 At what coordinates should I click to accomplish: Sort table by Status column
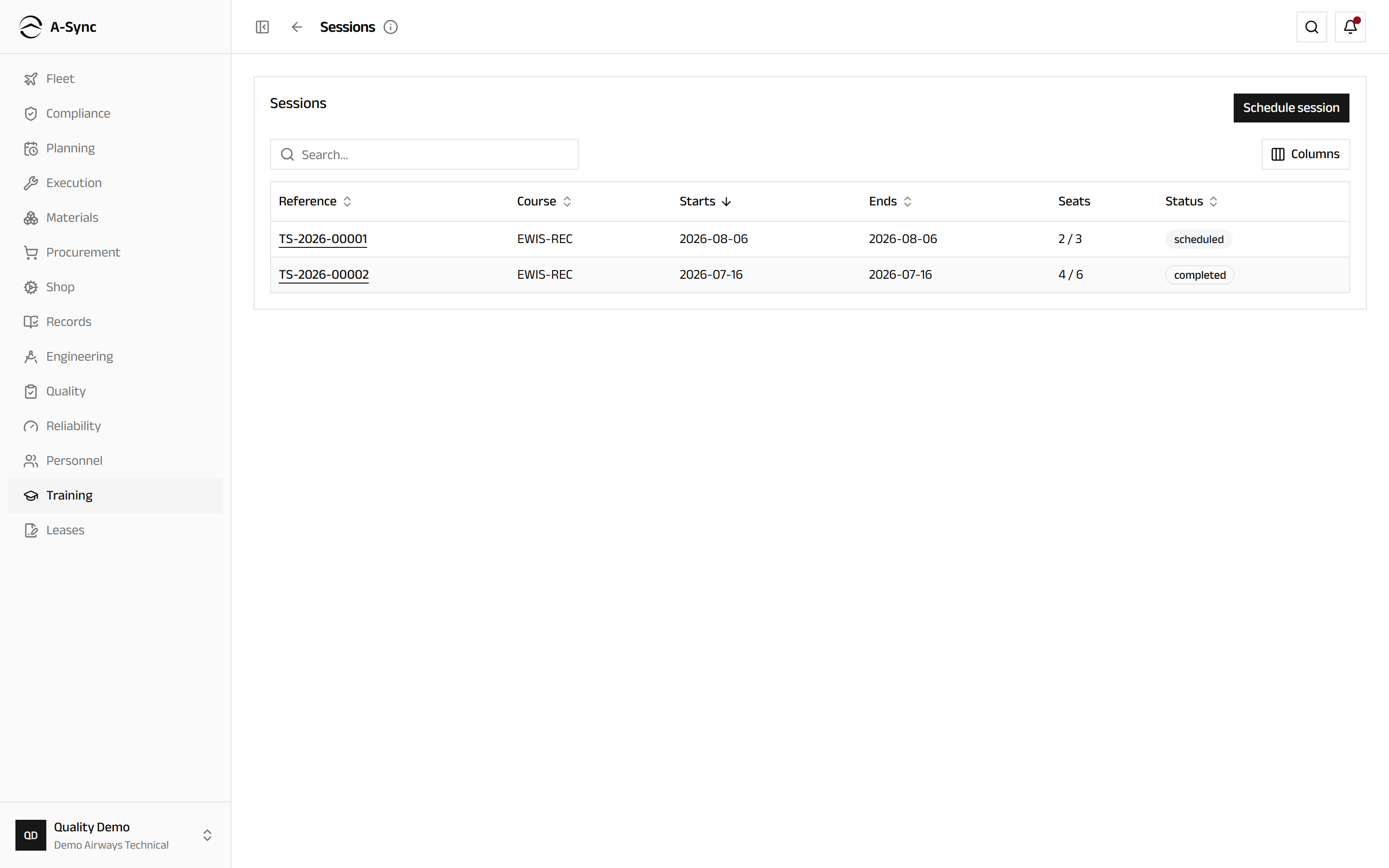pyautogui.click(x=1191, y=202)
